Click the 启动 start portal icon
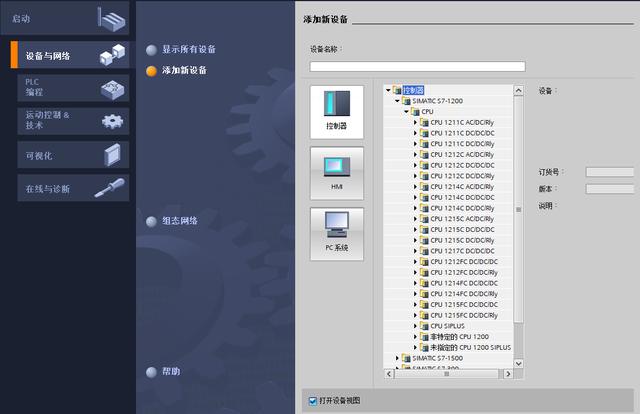The image size is (640, 414). click(x=111, y=19)
